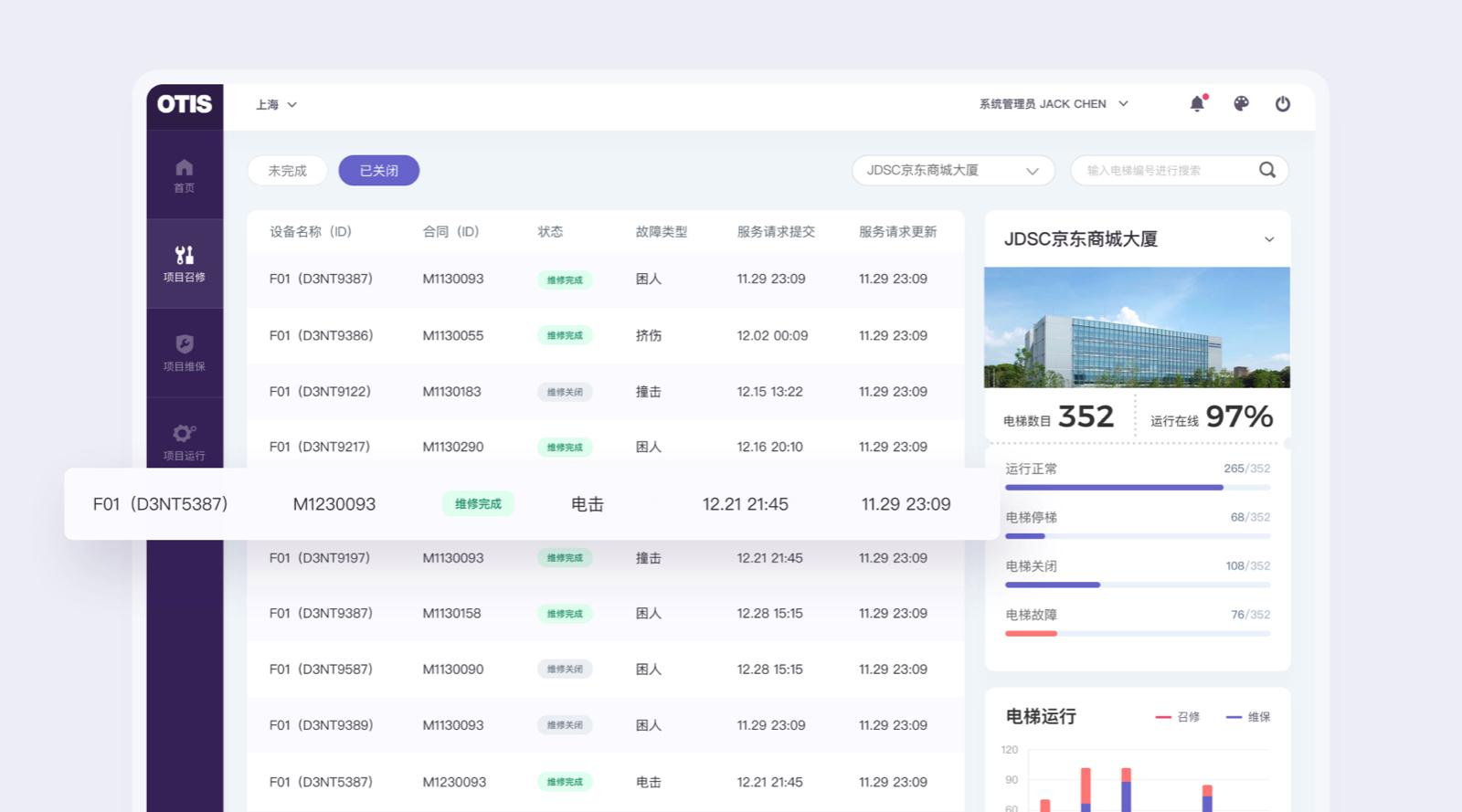
Task: Click submit time 12.15 13:22
Action: (x=769, y=392)
